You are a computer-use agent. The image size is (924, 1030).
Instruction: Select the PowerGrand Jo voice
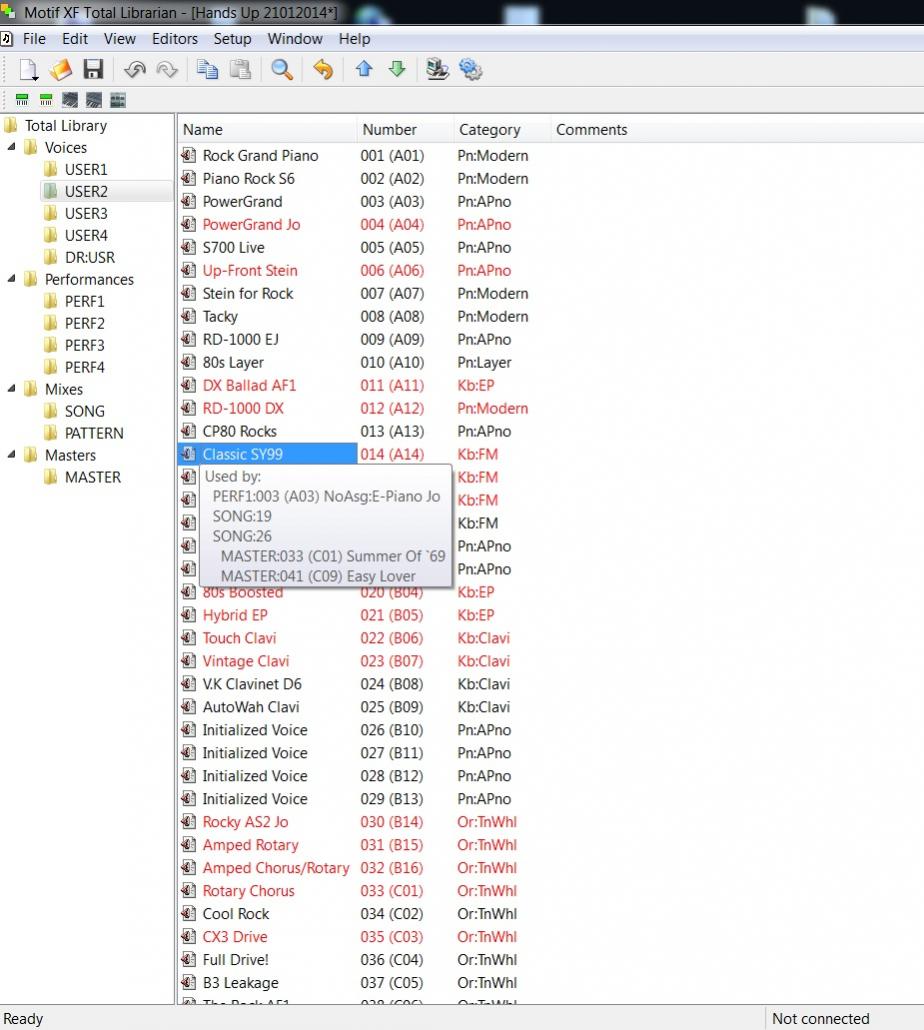tap(251, 225)
